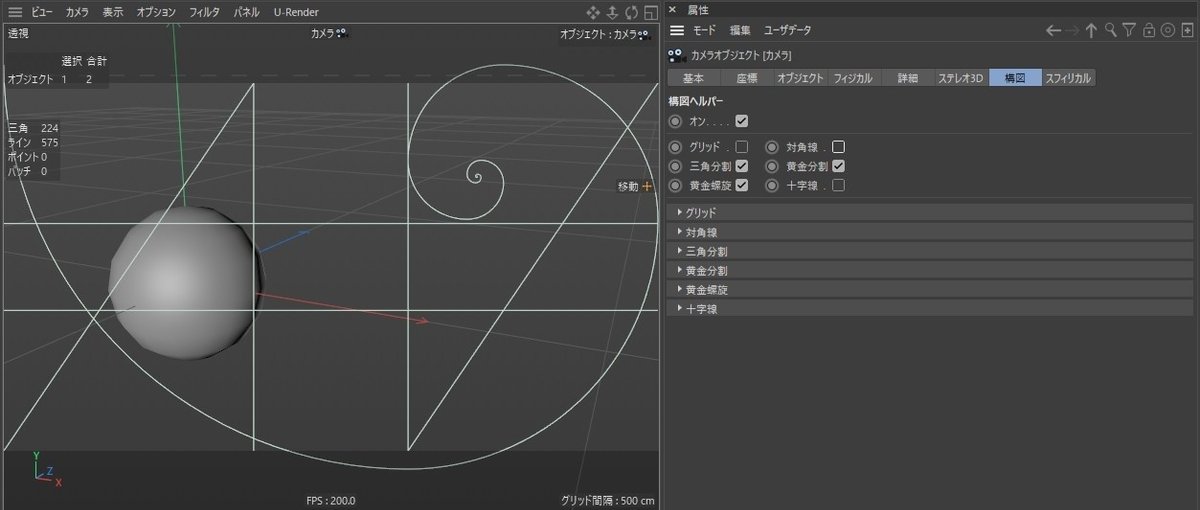Switch to the 詳細 tab

tap(907, 78)
